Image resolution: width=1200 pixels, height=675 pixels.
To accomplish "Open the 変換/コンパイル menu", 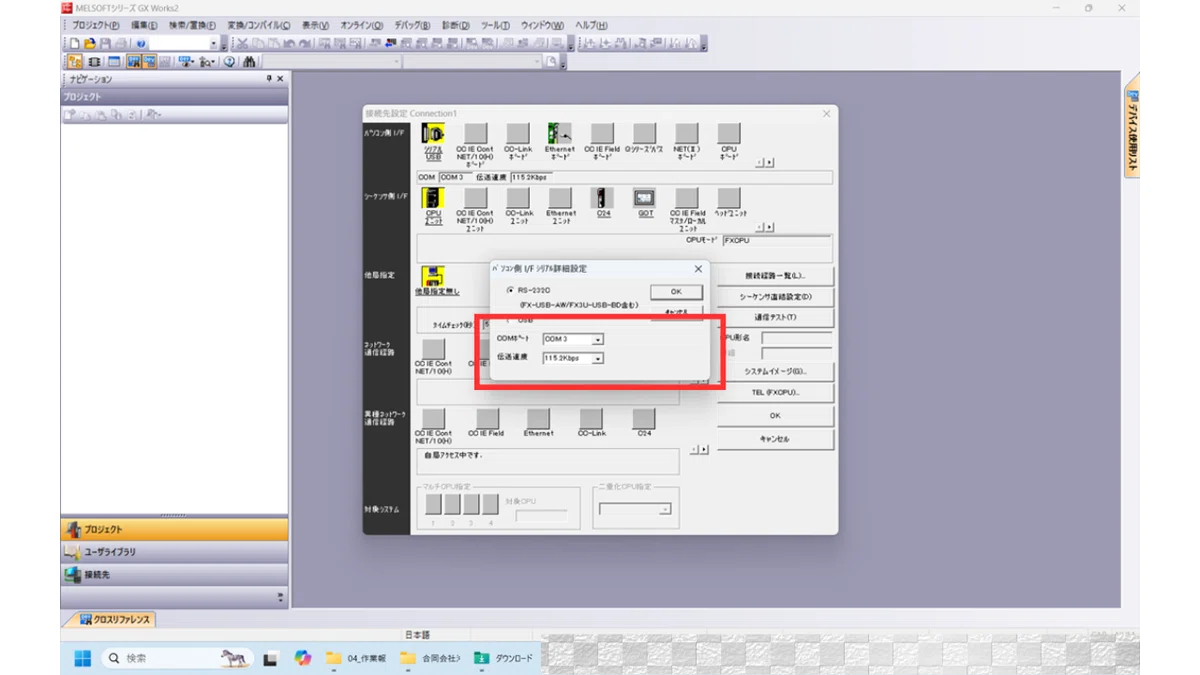I will pyautogui.click(x=258, y=25).
